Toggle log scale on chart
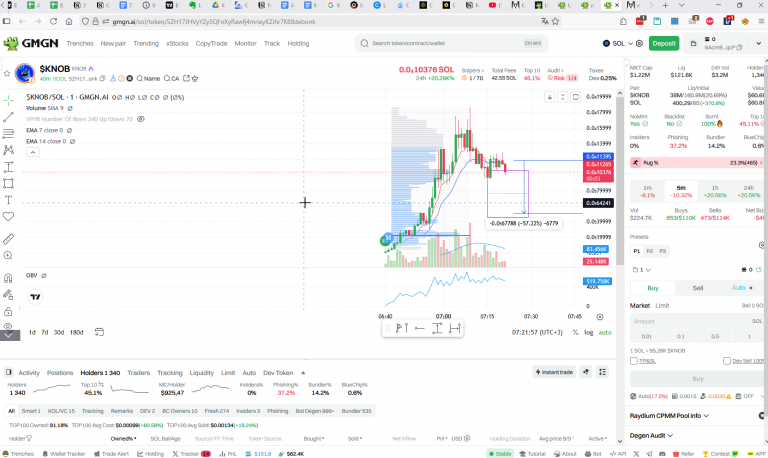This screenshot has width=768, height=458. pos(588,333)
